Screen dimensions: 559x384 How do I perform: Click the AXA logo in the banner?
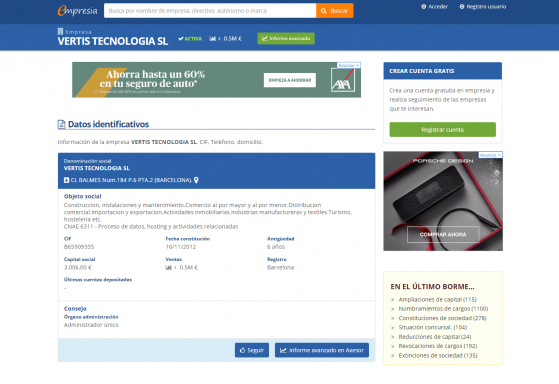343,80
